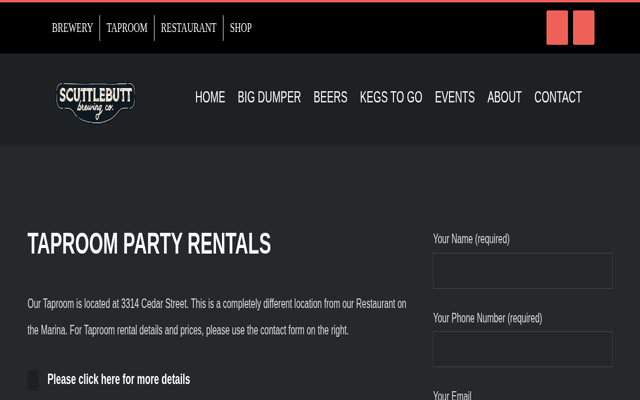Go to Kegs To Go page
Viewport: 640px width, 400px height.
click(391, 97)
